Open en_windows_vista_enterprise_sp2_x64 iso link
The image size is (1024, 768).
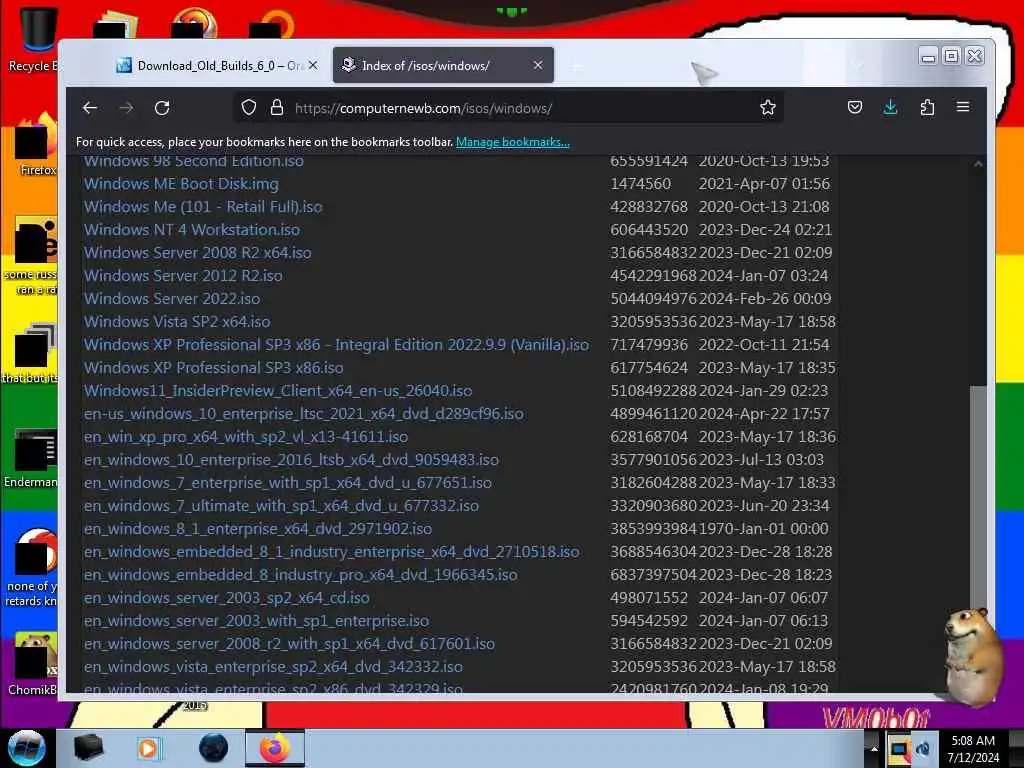pyautogui.click(x=273, y=667)
